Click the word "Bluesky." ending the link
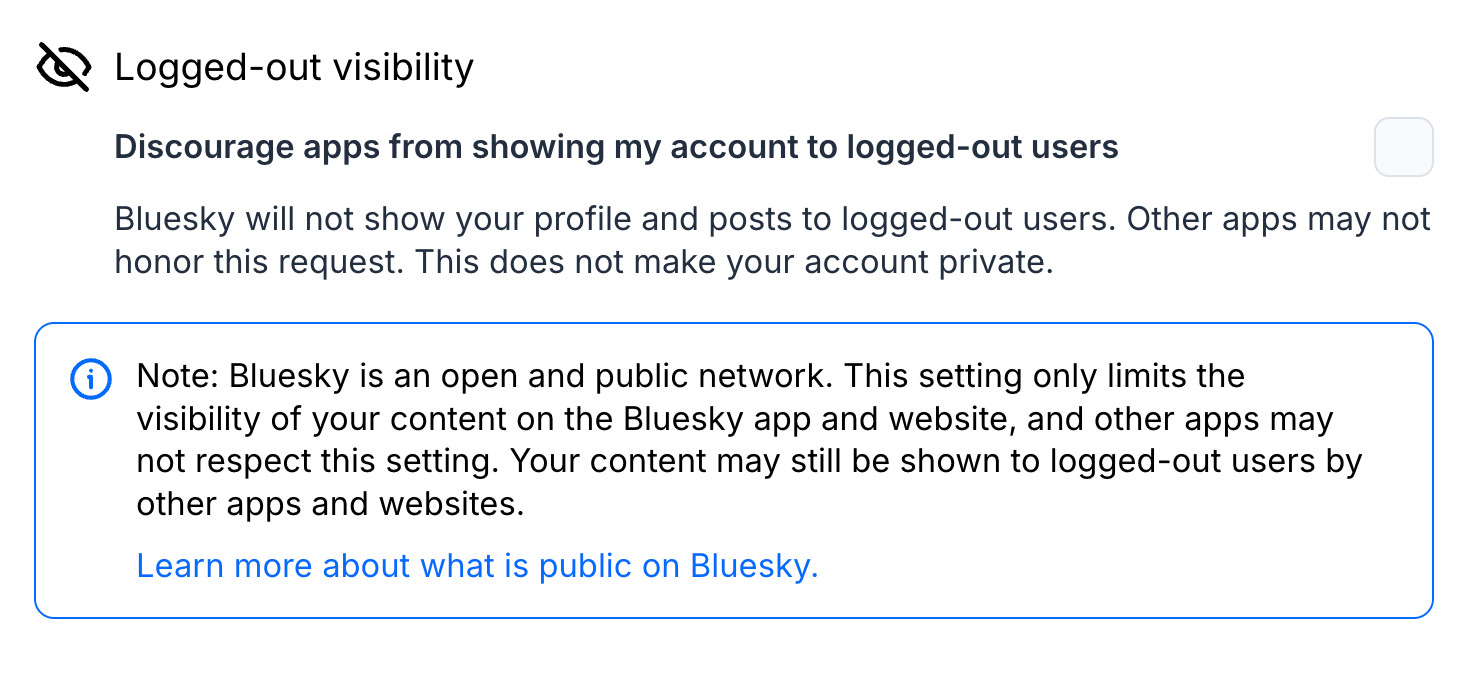 point(754,566)
